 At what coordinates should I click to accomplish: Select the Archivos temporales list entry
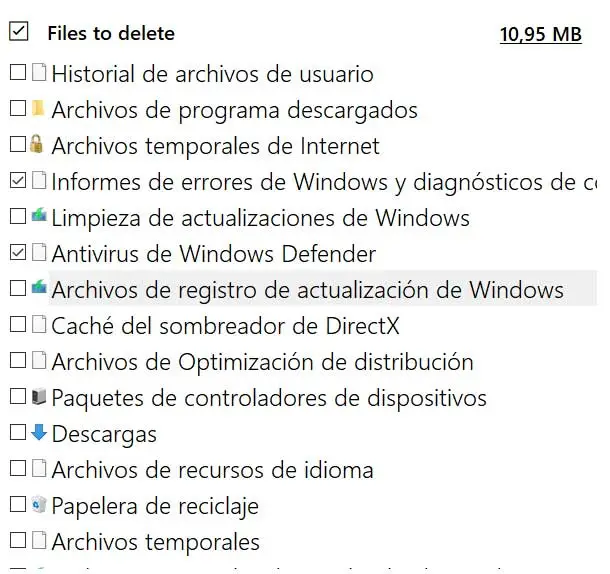point(155,542)
